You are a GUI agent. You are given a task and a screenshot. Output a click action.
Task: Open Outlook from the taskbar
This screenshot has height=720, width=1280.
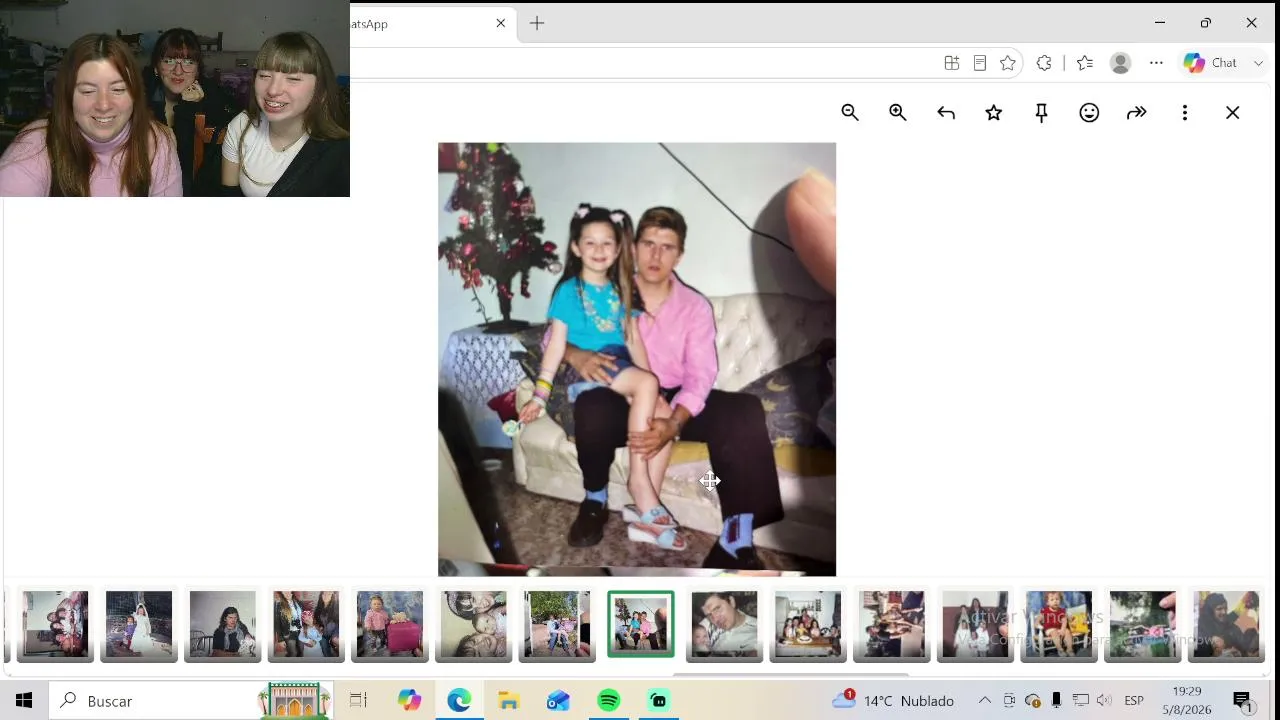pyautogui.click(x=558, y=701)
